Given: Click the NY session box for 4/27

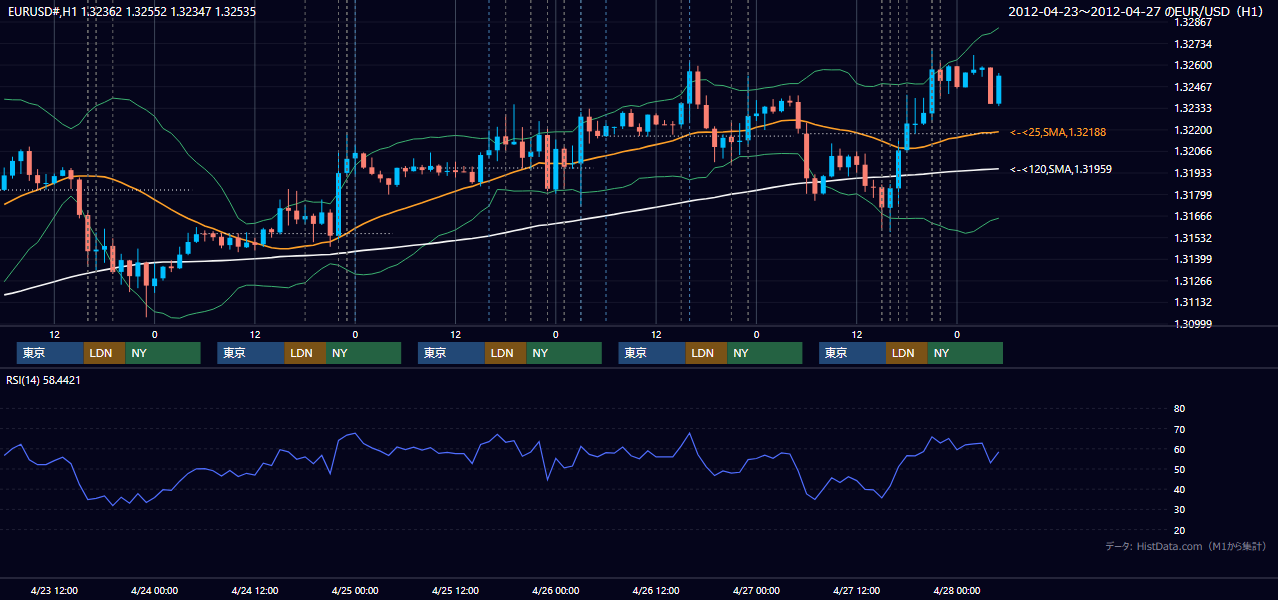Looking at the screenshot, I should point(965,353).
